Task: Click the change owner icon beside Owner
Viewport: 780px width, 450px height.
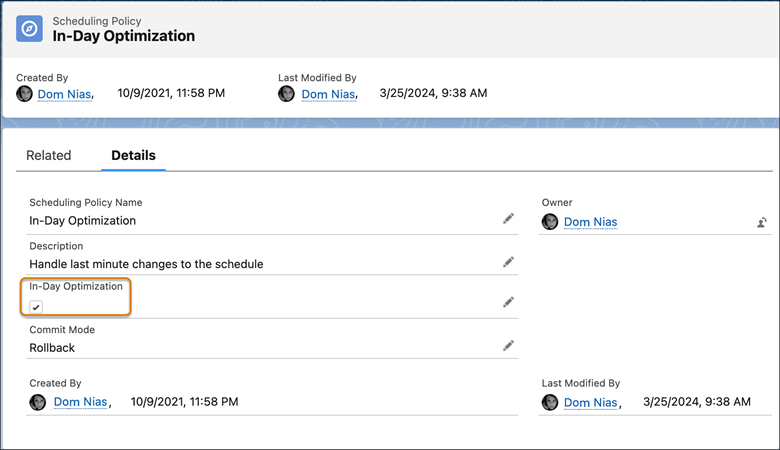Action: 761,222
